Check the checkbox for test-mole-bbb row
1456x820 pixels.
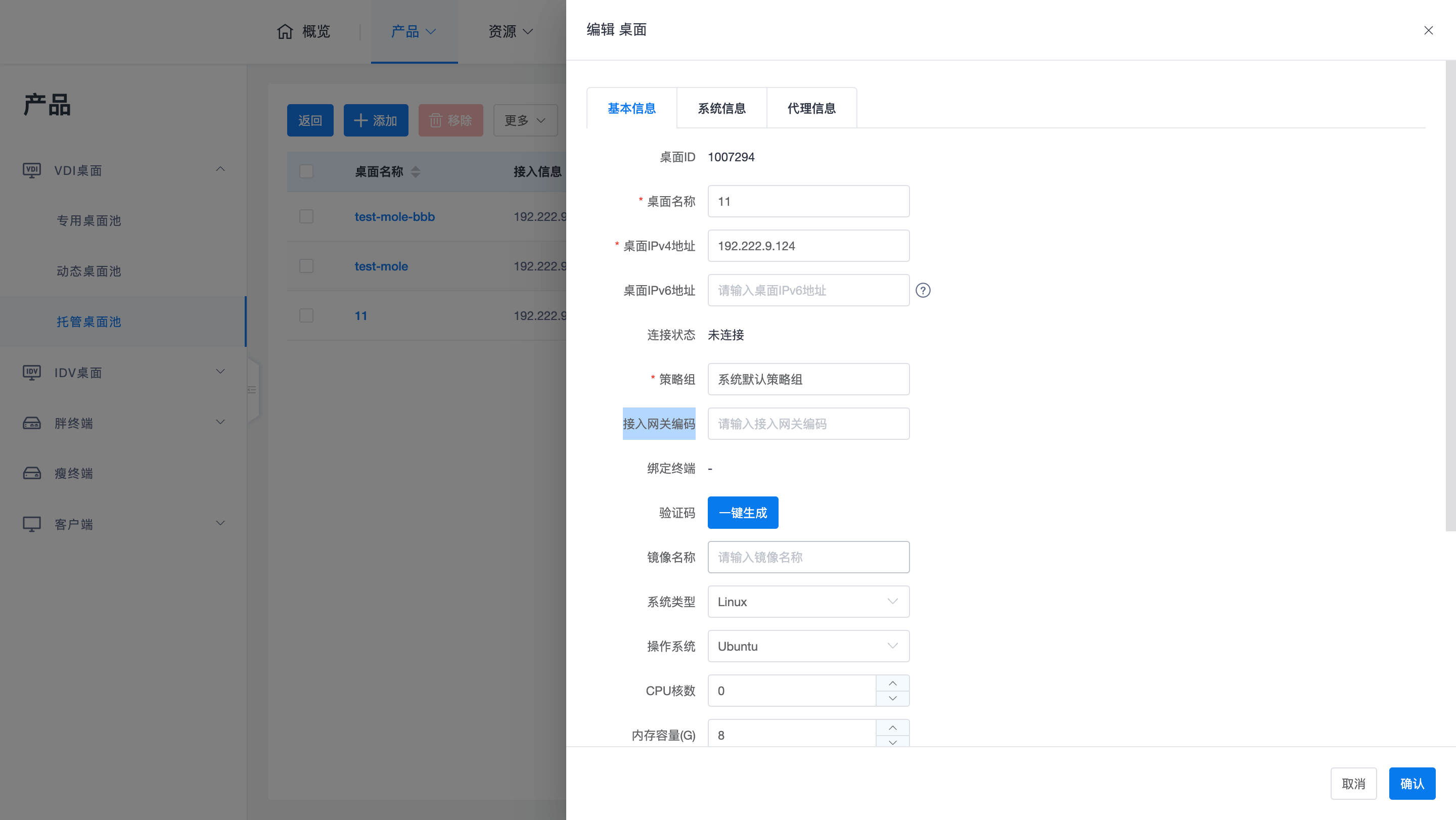[x=306, y=216]
